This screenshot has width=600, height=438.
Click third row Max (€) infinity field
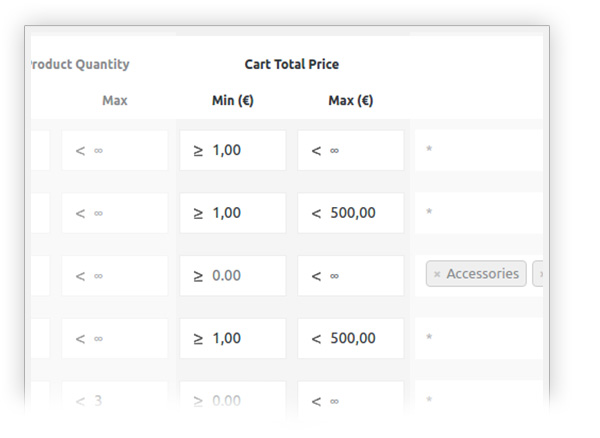coord(351,275)
